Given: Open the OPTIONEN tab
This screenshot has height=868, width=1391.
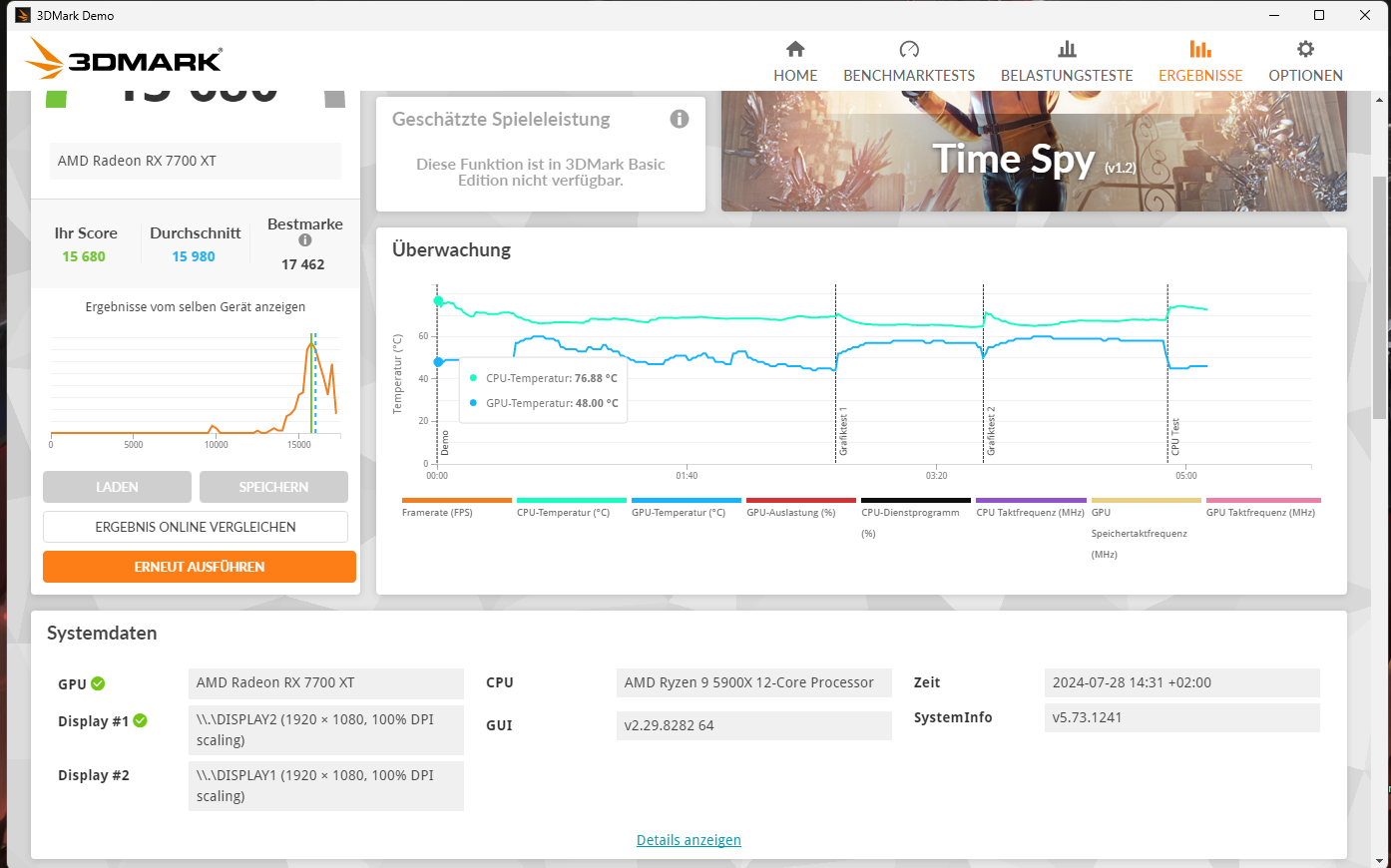Looking at the screenshot, I should (1305, 76).
